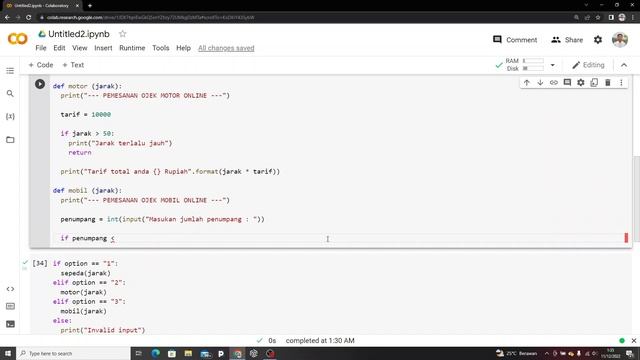
Task: Share the notebook
Action: [567, 40]
